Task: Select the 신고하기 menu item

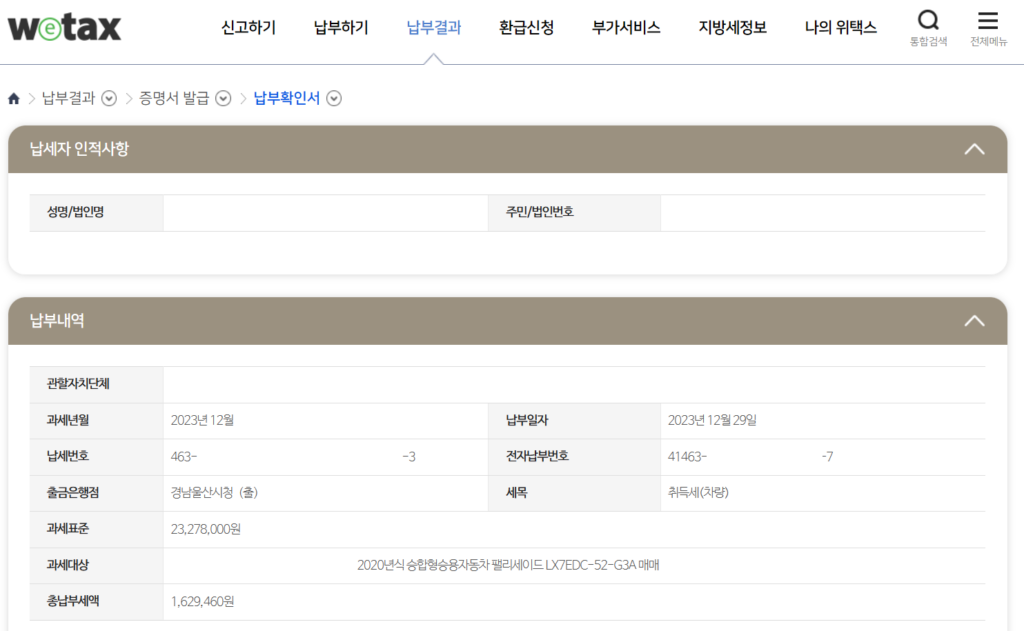Action: coord(251,28)
